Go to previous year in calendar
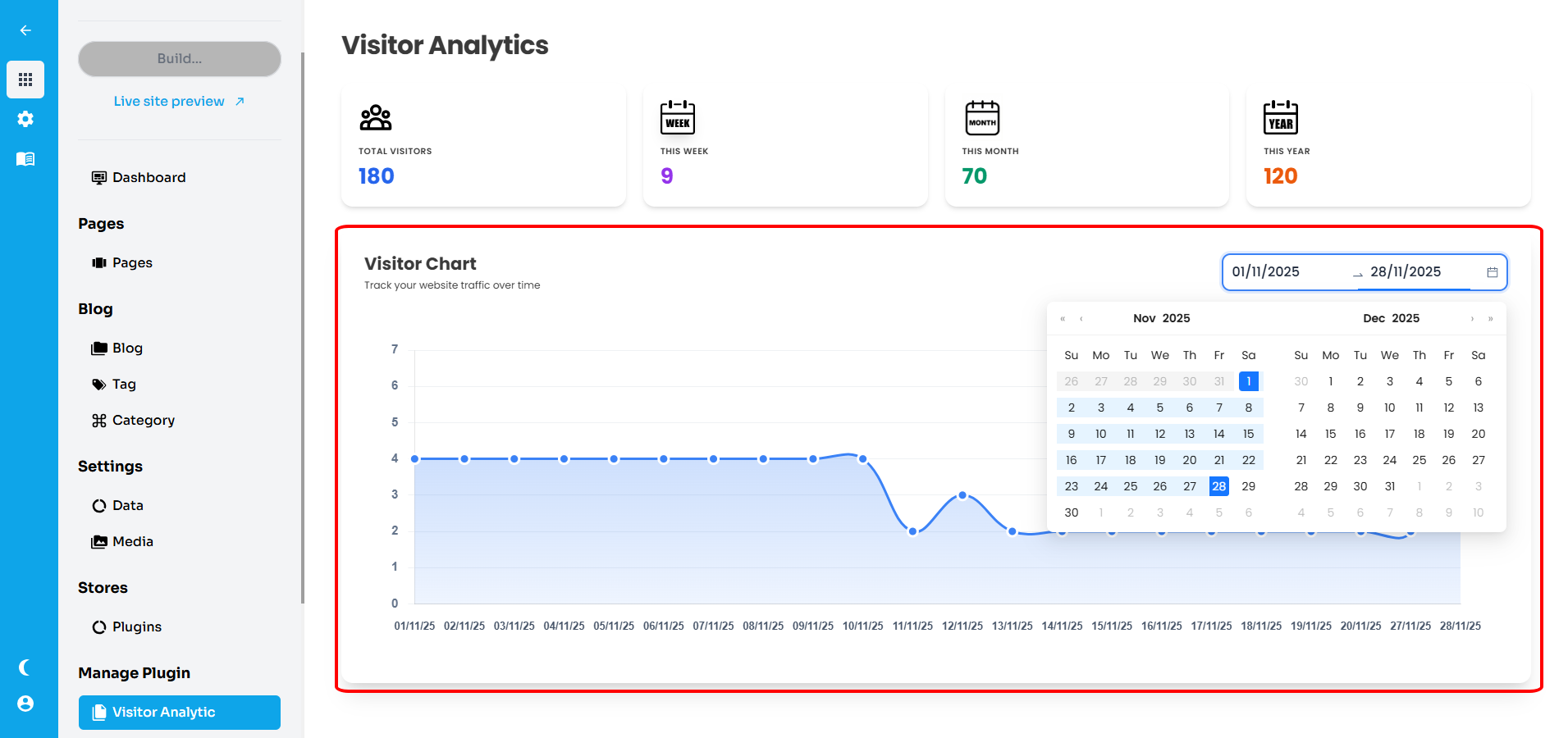The height and width of the screenshot is (738, 1568). [1063, 319]
